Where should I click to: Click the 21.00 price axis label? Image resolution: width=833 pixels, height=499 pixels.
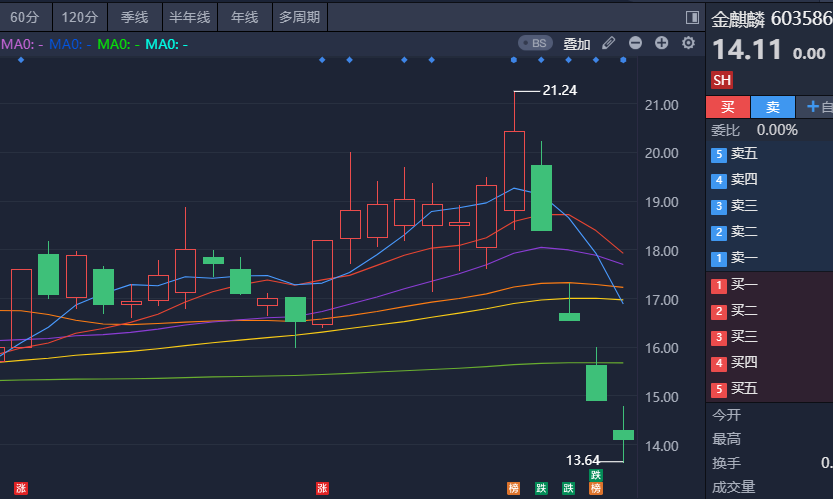coord(661,105)
